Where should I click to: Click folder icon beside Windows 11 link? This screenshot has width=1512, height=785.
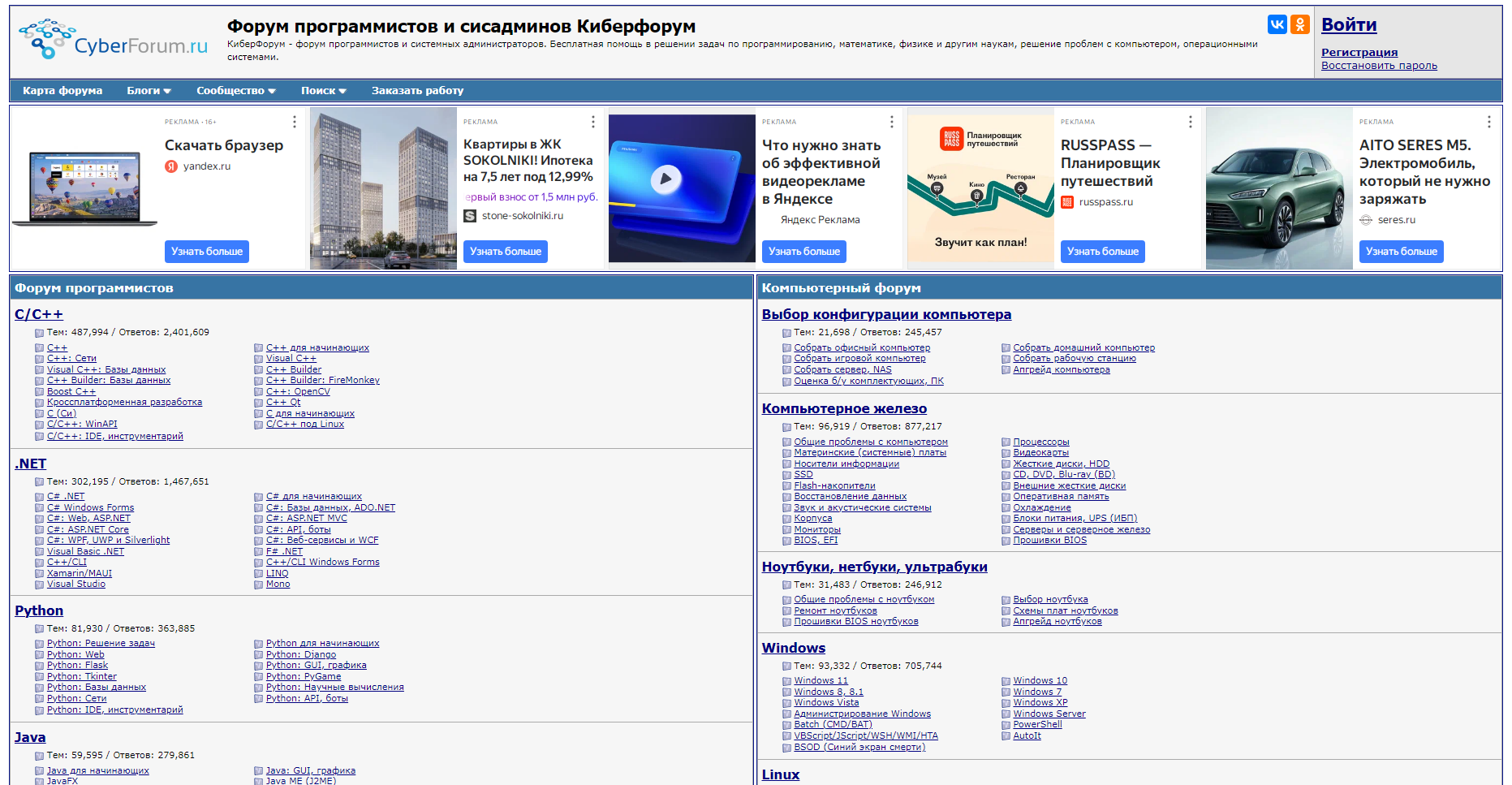click(x=786, y=681)
